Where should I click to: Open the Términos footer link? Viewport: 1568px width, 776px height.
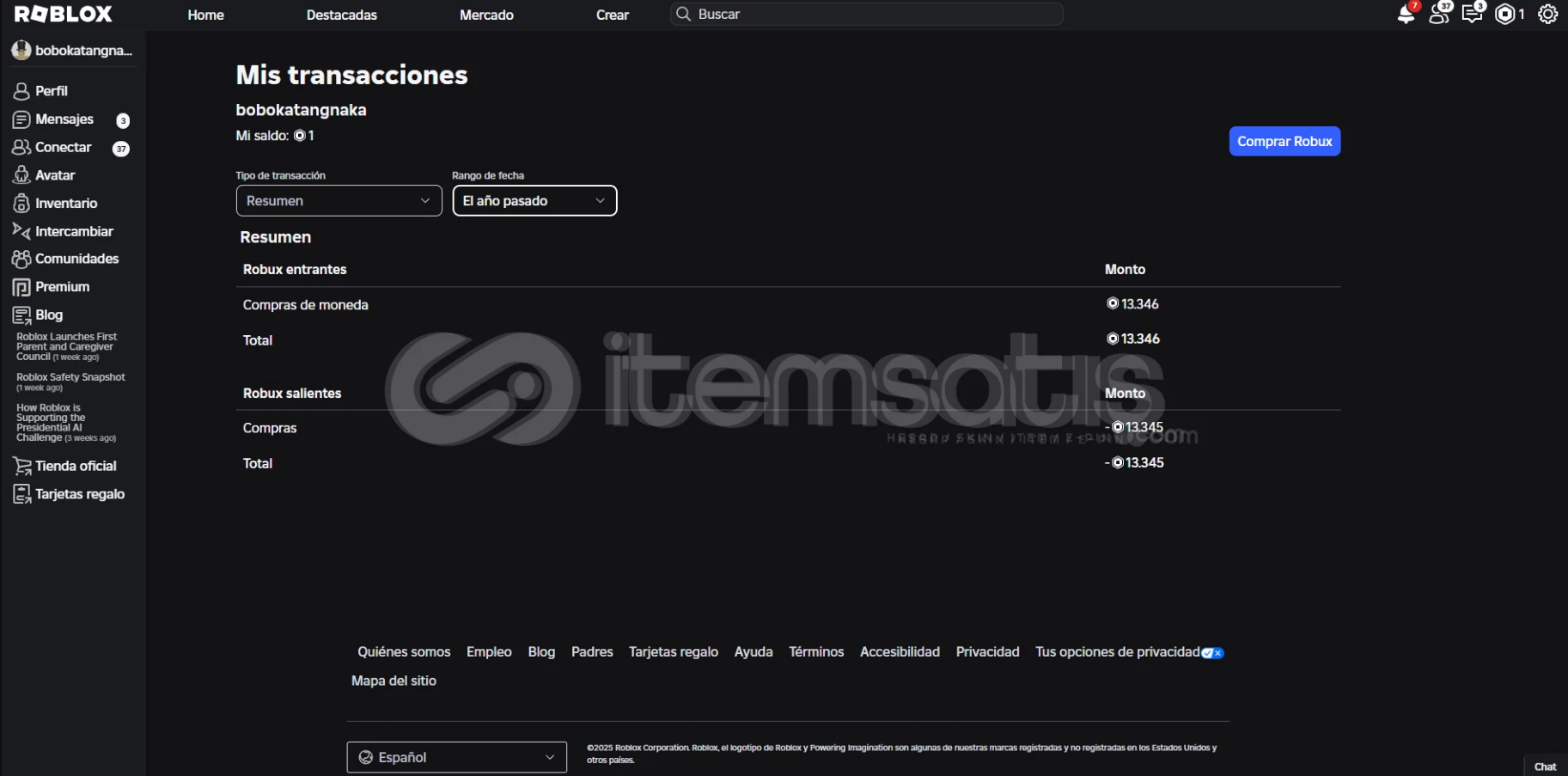(816, 652)
